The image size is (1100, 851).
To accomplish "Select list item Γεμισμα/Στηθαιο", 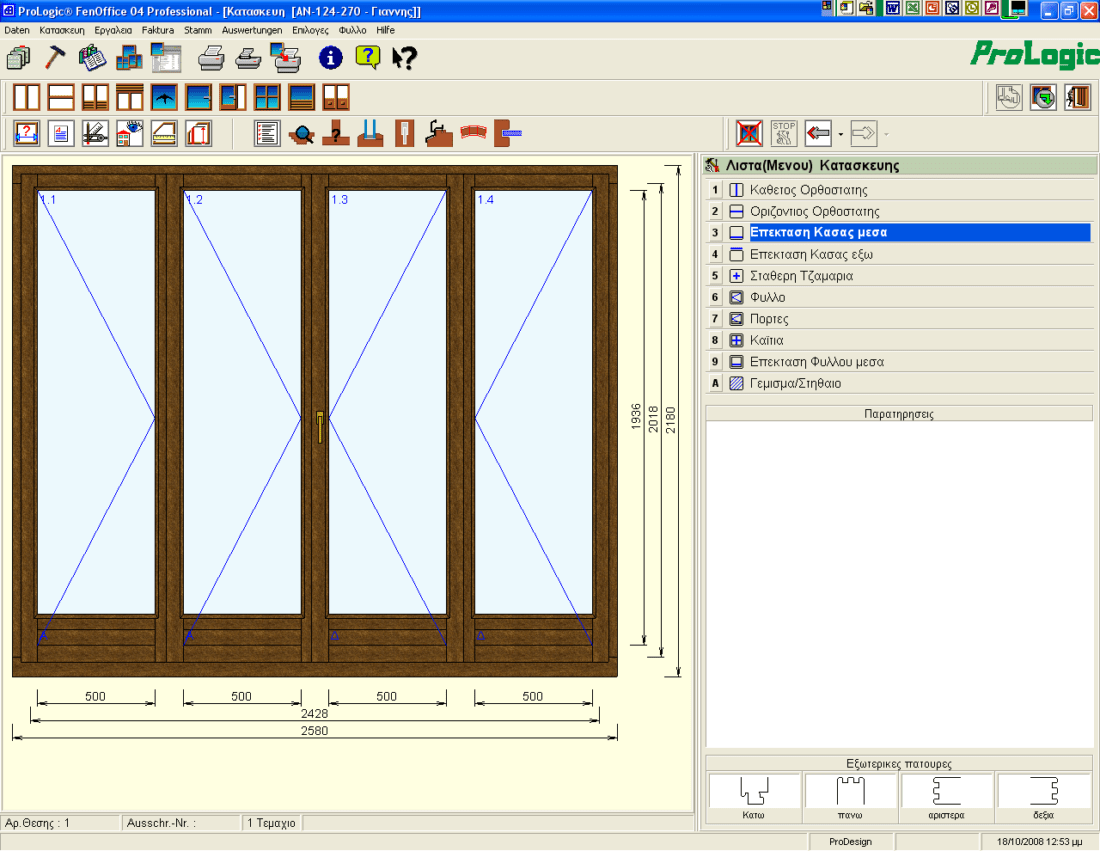I will (900, 383).
